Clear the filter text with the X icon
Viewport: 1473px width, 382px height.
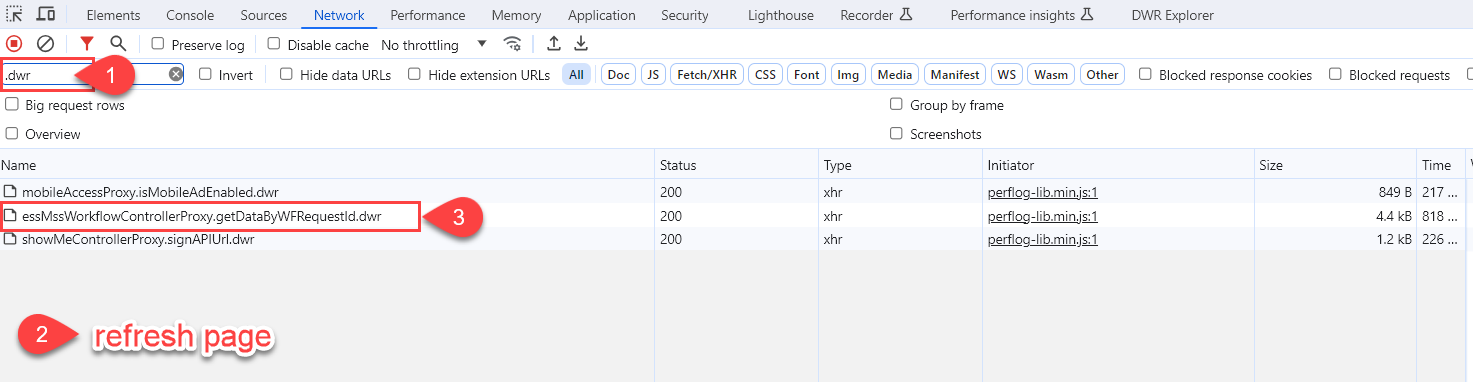[x=176, y=74]
